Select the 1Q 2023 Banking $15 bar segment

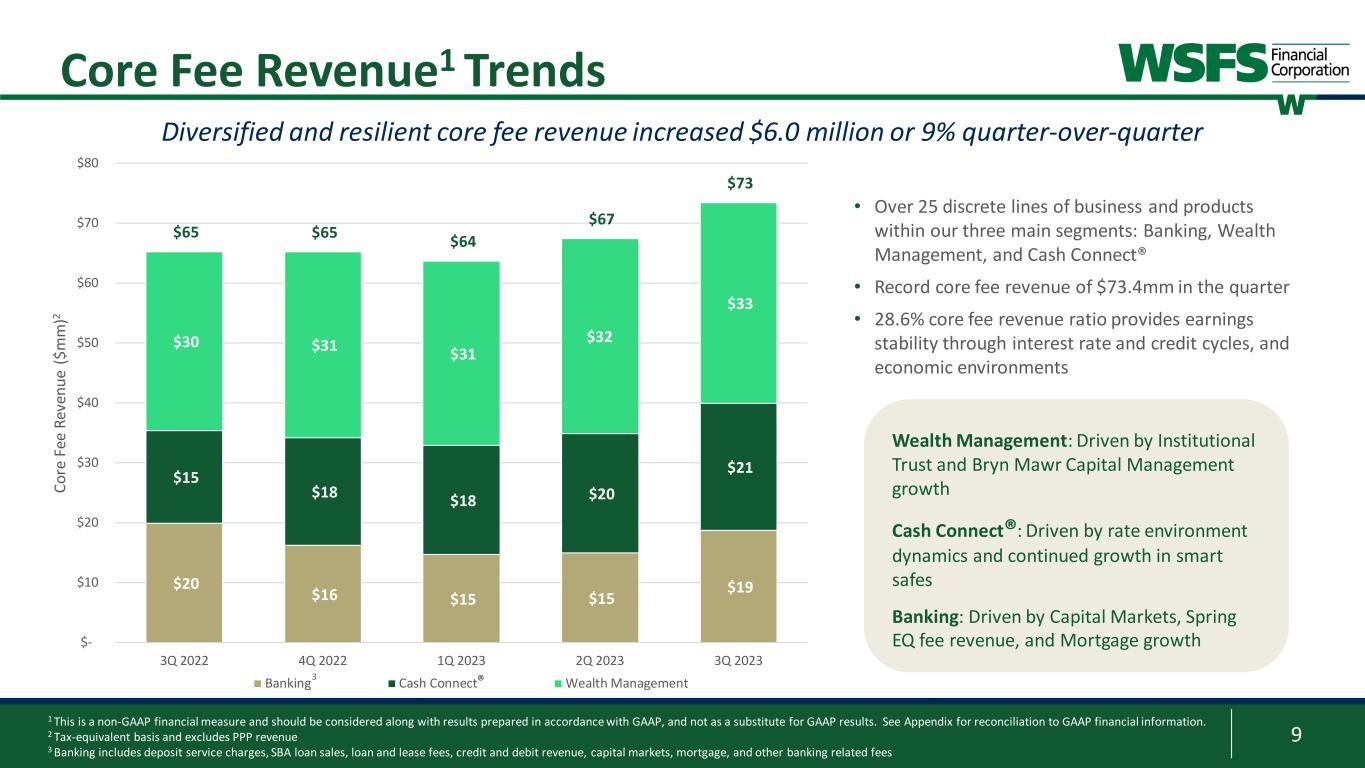461,598
